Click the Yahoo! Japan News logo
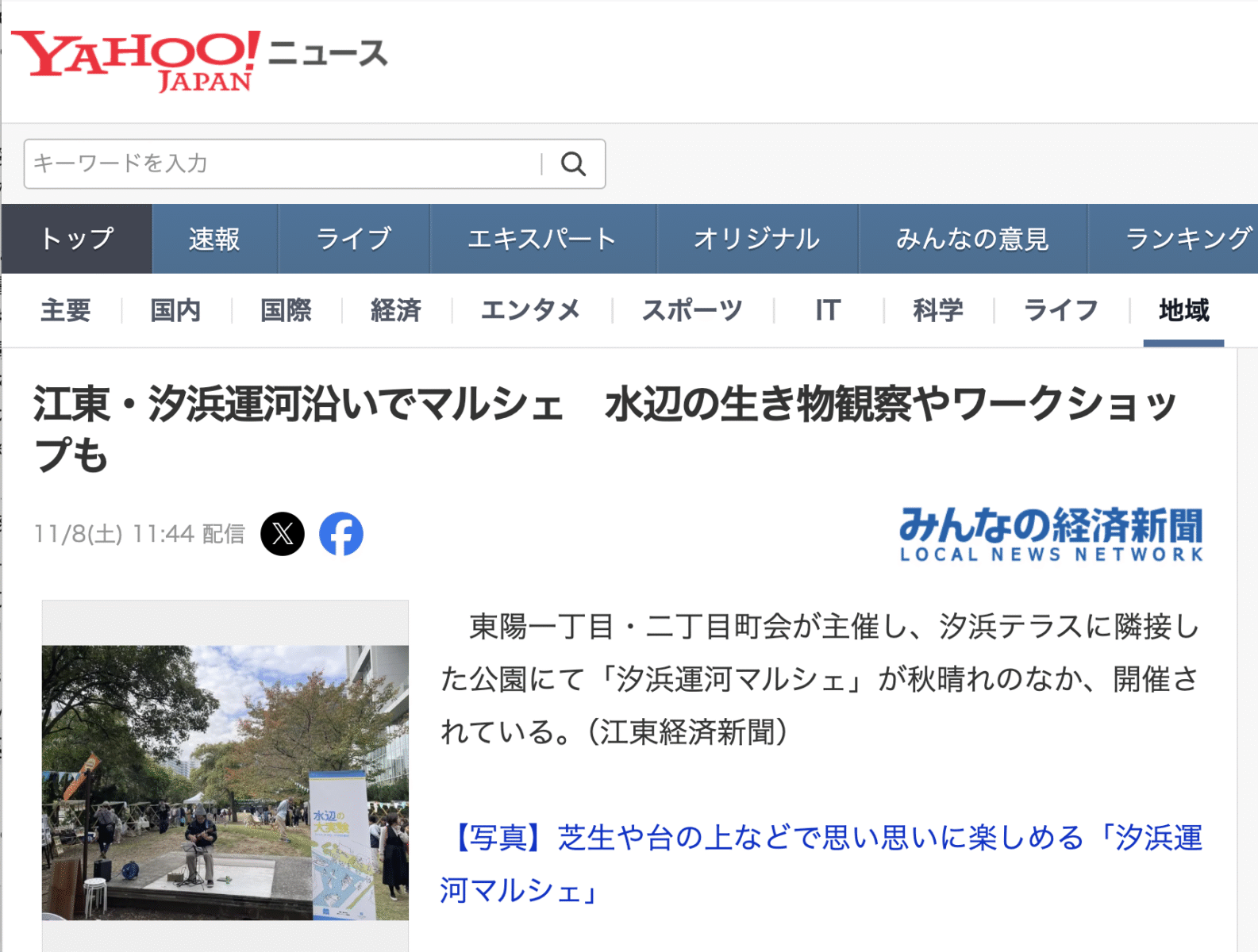Screen dimensions: 1258x952 coord(198,60)
